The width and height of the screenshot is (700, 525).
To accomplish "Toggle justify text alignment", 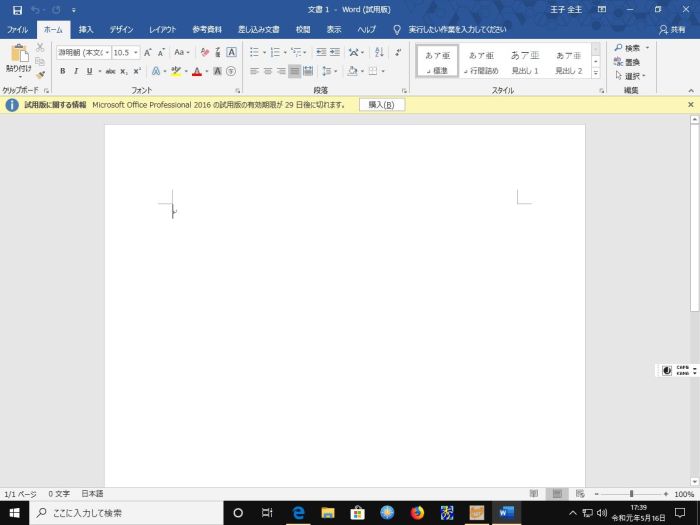I will coord(295,72).
